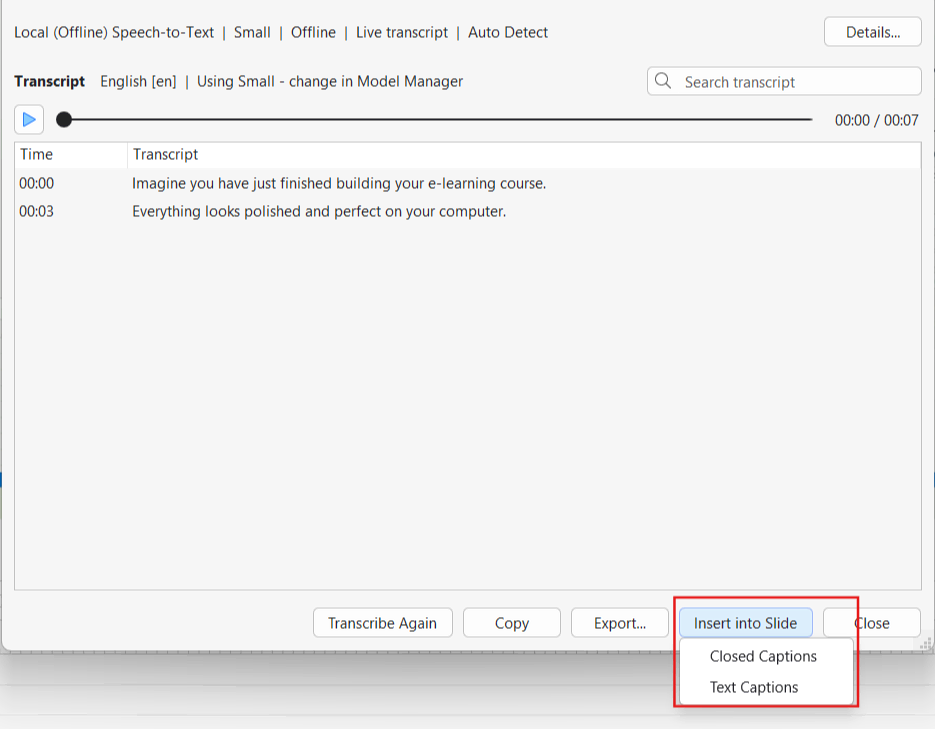Click the Insert into Slide button
The width and height of the screenshot is (935, 729).
[745, 623]
